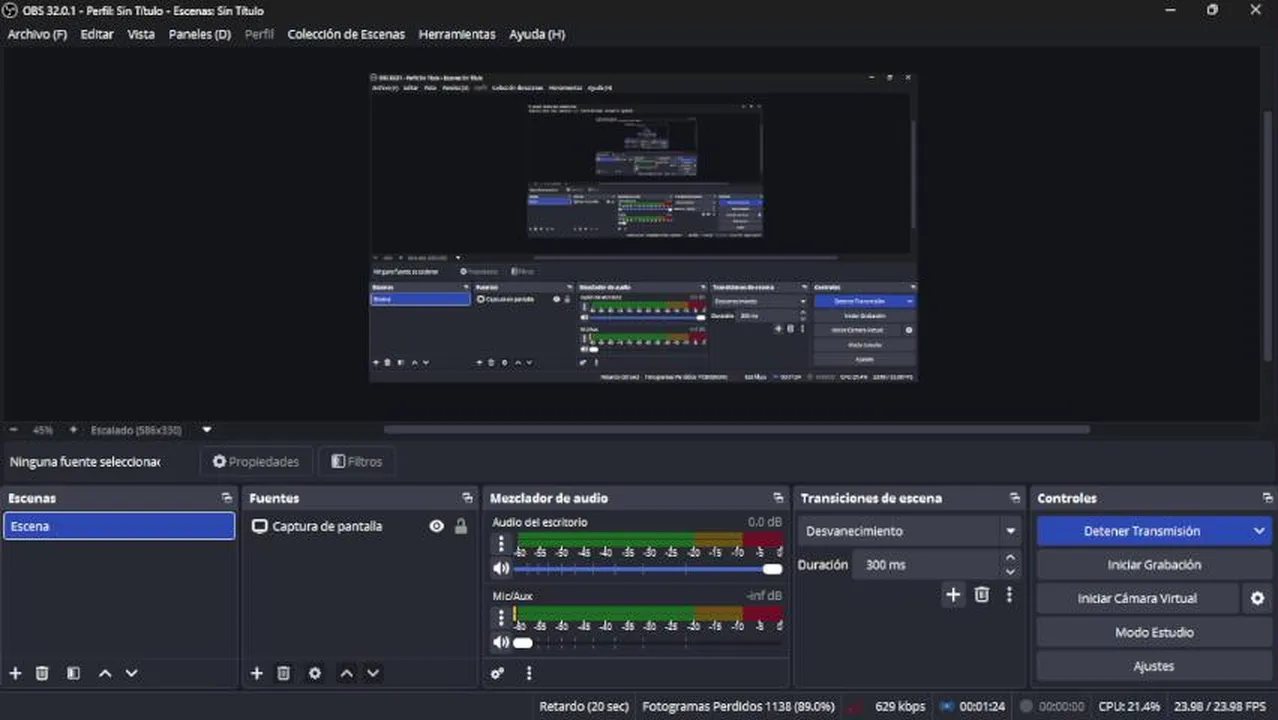Viewport: 1278px width, 720px height.
Task: Pop out Transiciones de escena dock
Action: (x=1014, y=497)
